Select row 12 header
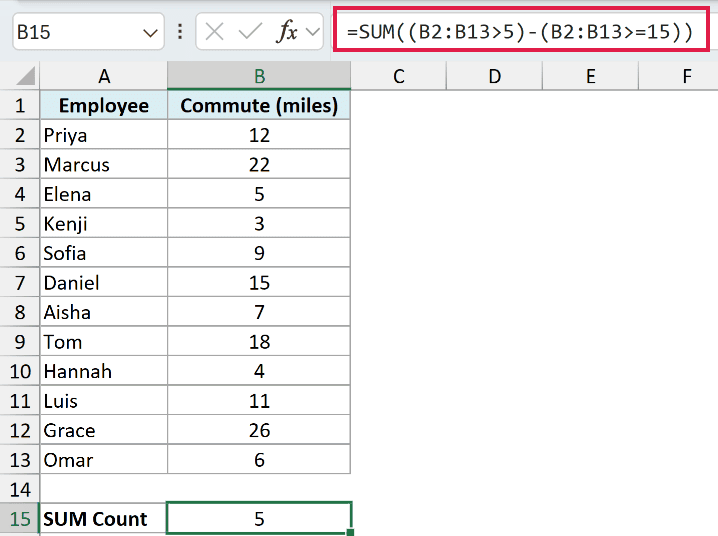This screenshot has height=536, width=718. (x=20, y=430)
